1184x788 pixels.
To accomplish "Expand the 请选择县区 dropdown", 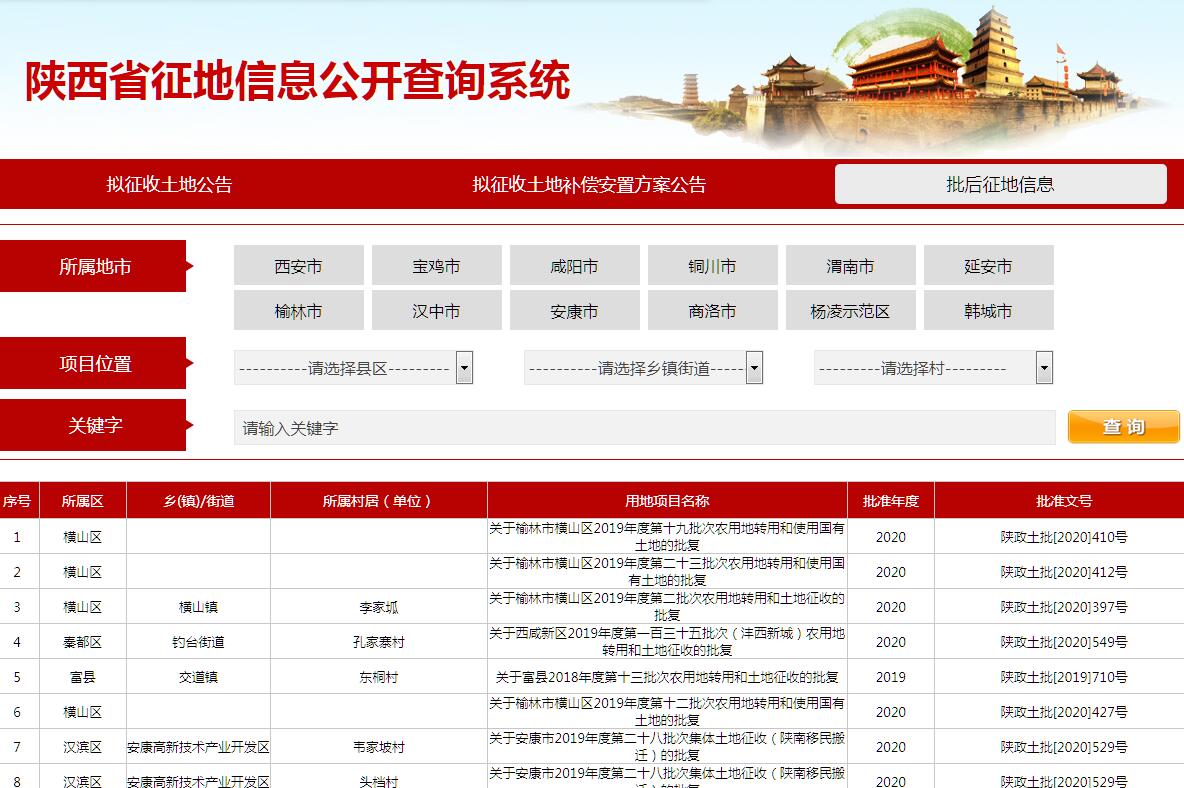I will pos(353,368).
